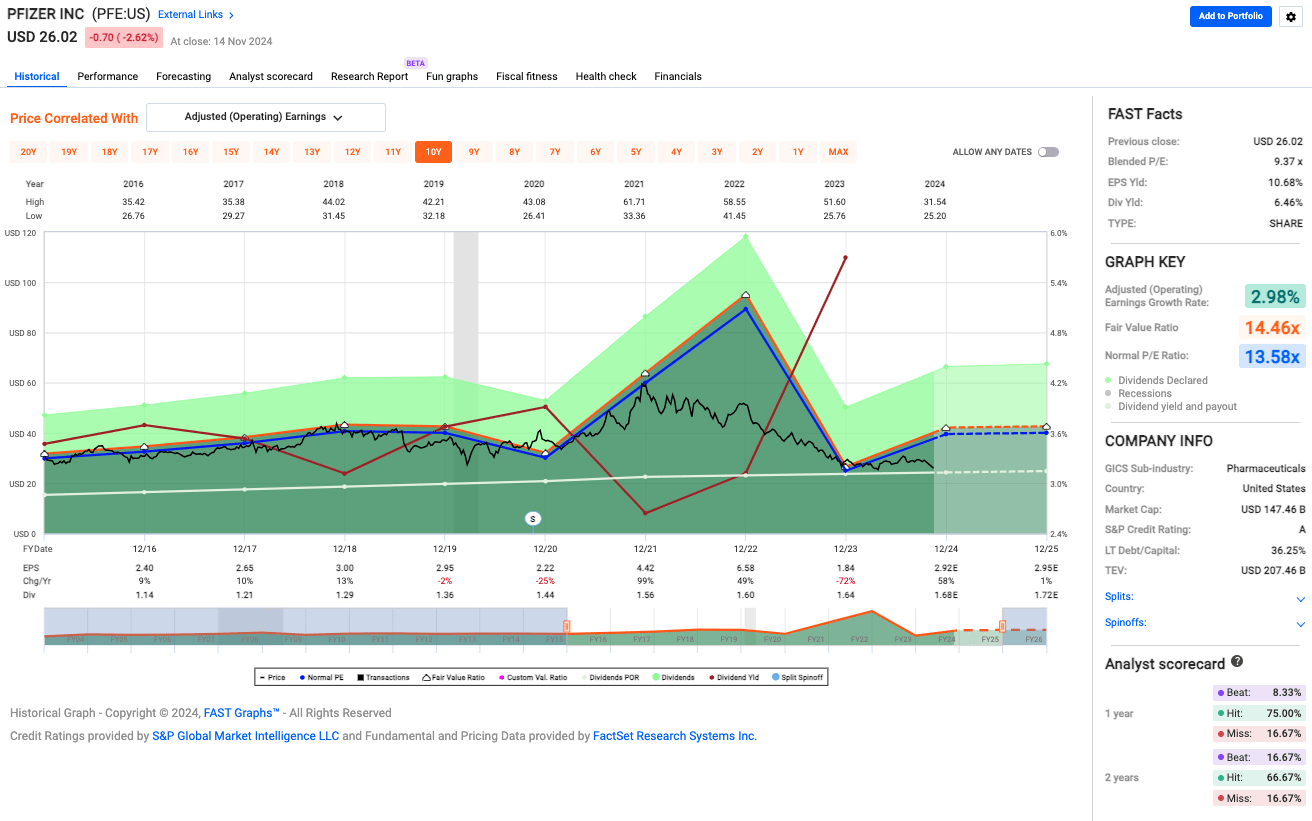The height and width of the screenshot is (821, 1312).
Task: Click the left range slider handle
Action: tap(566, 627)
